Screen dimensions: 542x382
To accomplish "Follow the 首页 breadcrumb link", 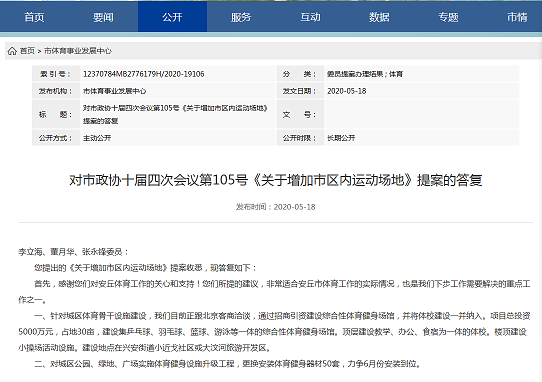I will click(27, 51).
